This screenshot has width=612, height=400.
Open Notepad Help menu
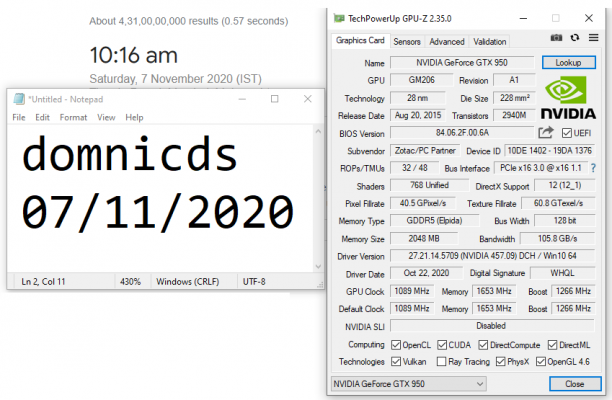coord(134,117)
